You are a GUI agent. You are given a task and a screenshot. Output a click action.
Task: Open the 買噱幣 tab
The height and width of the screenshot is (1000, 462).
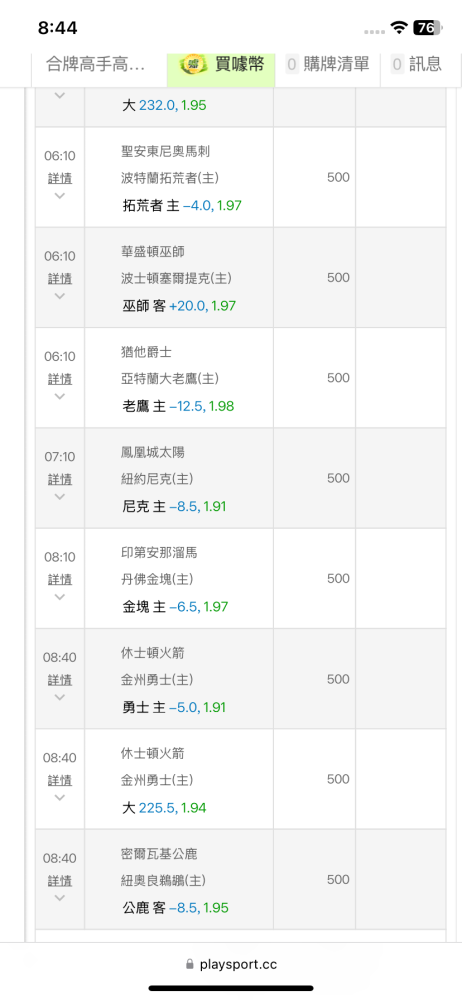(221, 64)
